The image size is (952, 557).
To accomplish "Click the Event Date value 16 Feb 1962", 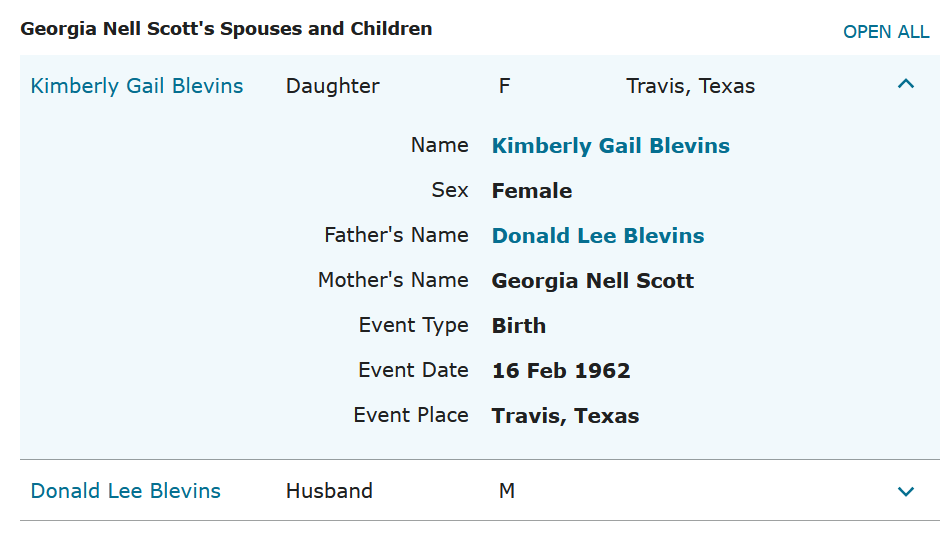I will 561,371.
